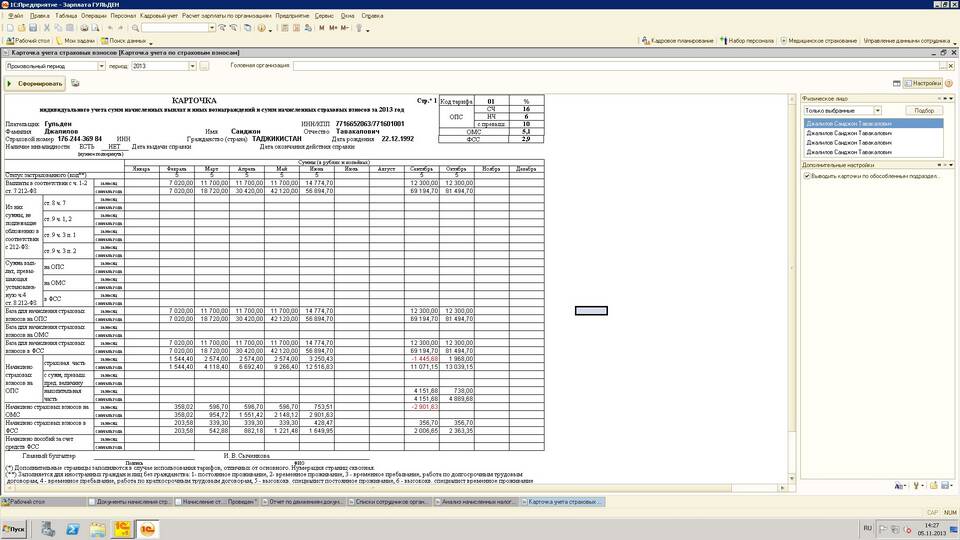Expand the Произвольный период dropdown
960x540 pixels.
pyautogui.click(x=102, y=66)
